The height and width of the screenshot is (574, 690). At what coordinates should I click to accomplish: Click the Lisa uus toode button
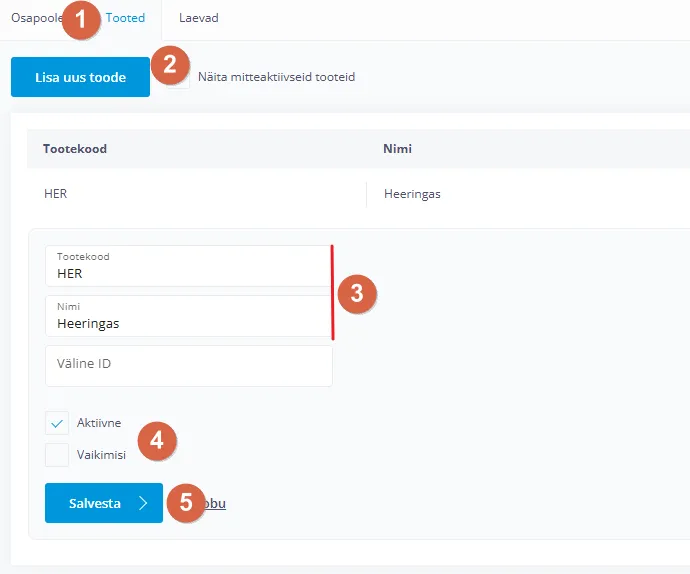coord(80,77)
